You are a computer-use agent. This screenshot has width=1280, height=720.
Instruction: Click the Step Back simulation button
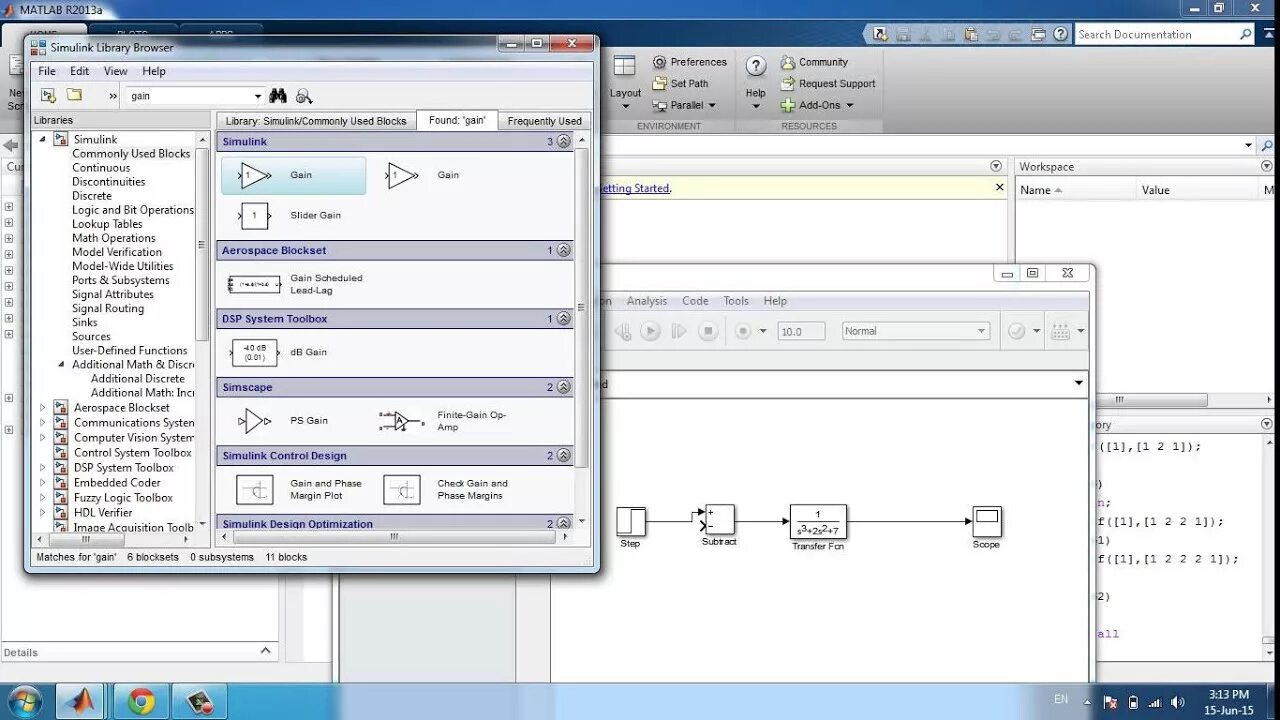(622, 331)
